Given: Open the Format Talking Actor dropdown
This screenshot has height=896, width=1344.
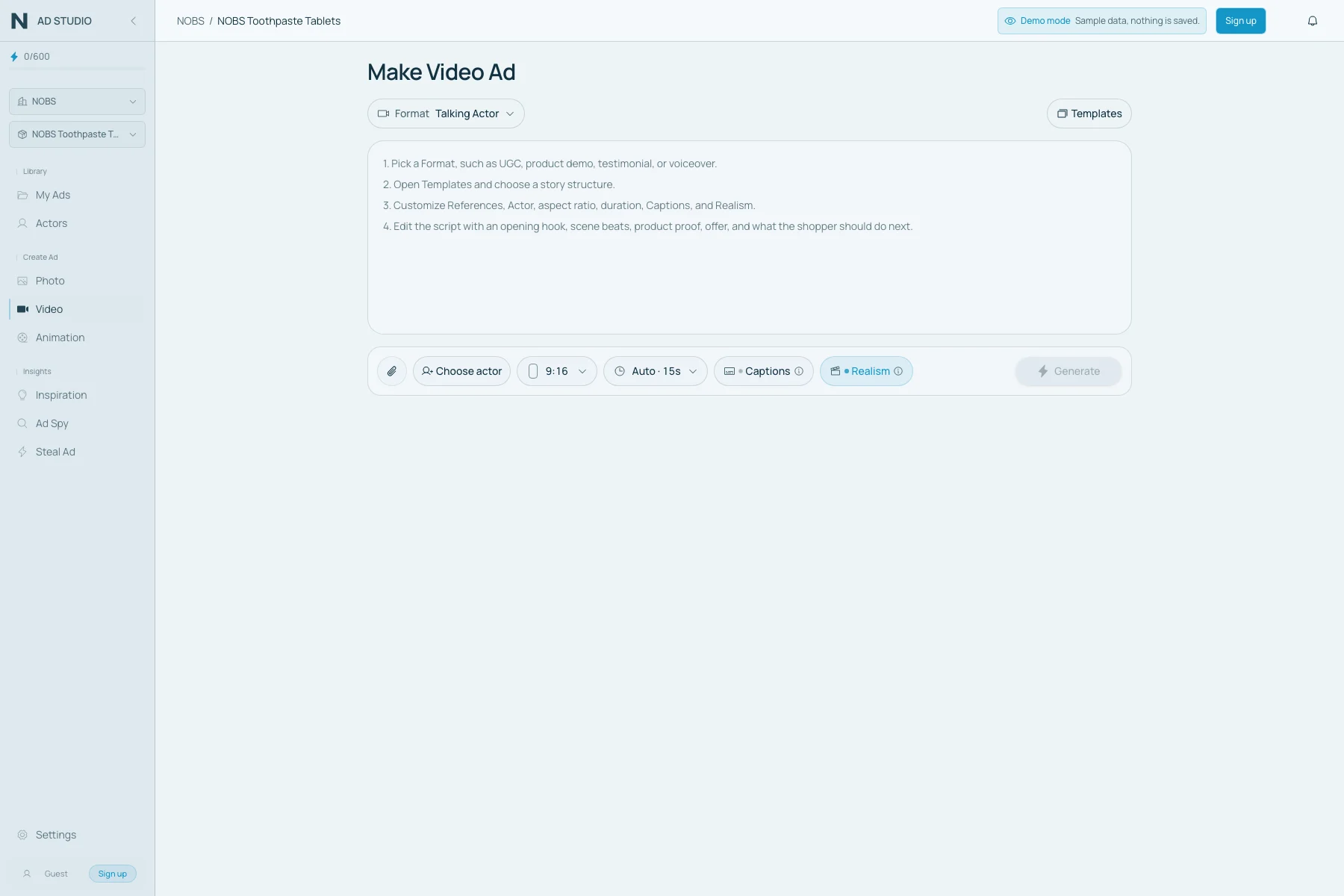Looking at the screenshot, I should coord(446,113).
